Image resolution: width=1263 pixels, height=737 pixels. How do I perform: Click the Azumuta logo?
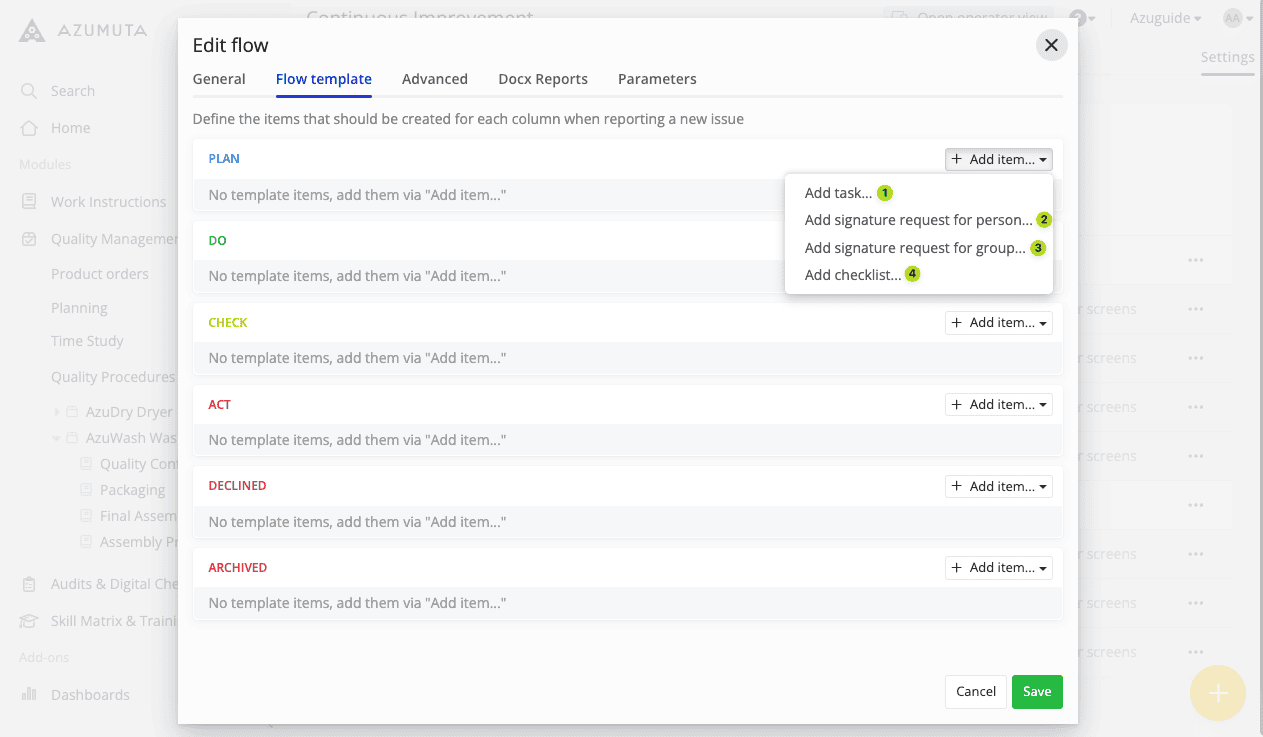pyautogui.click(x=33, y=30)
